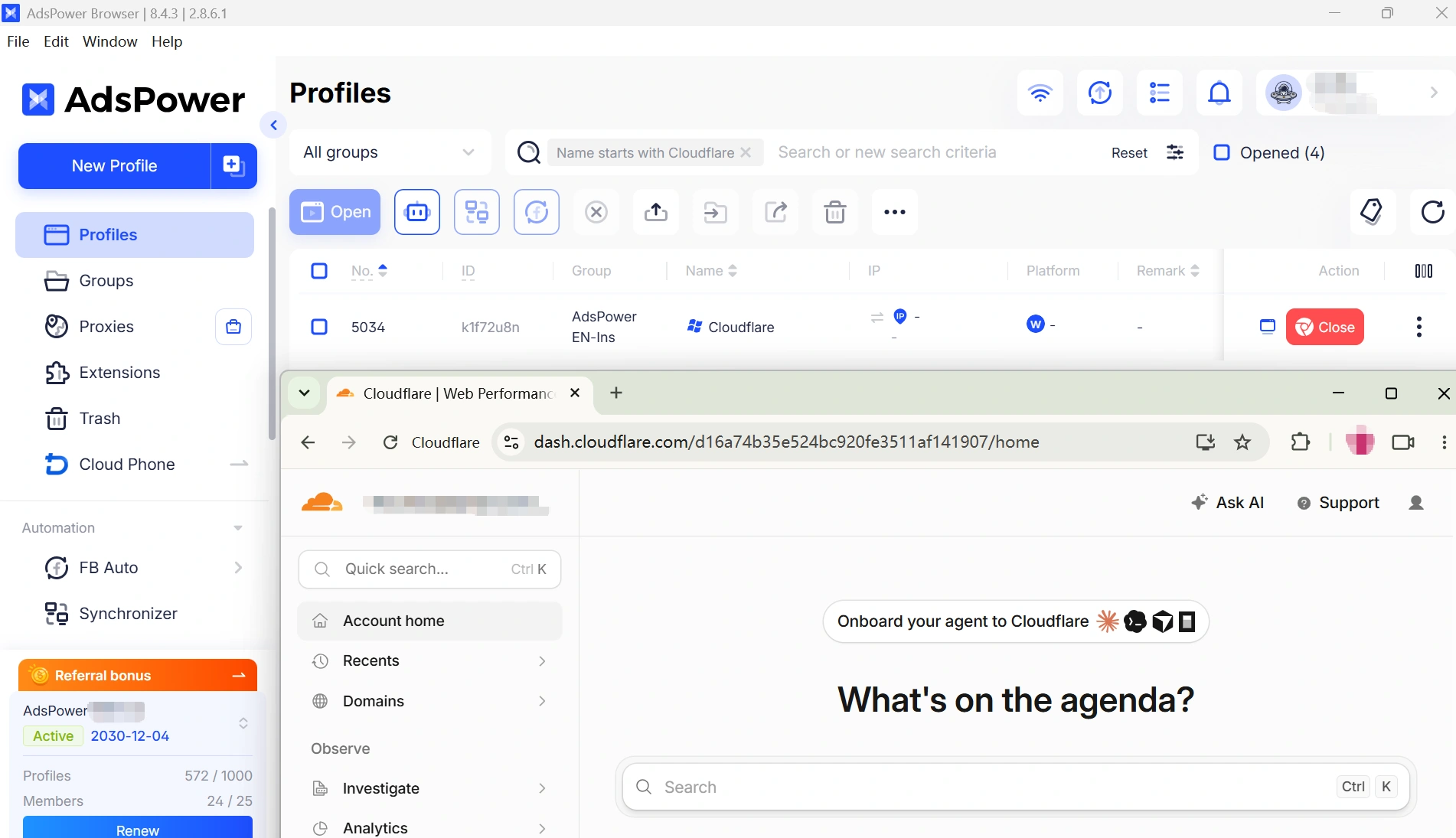
Task: Open the Help menu
Action: (x=167, y=41)
